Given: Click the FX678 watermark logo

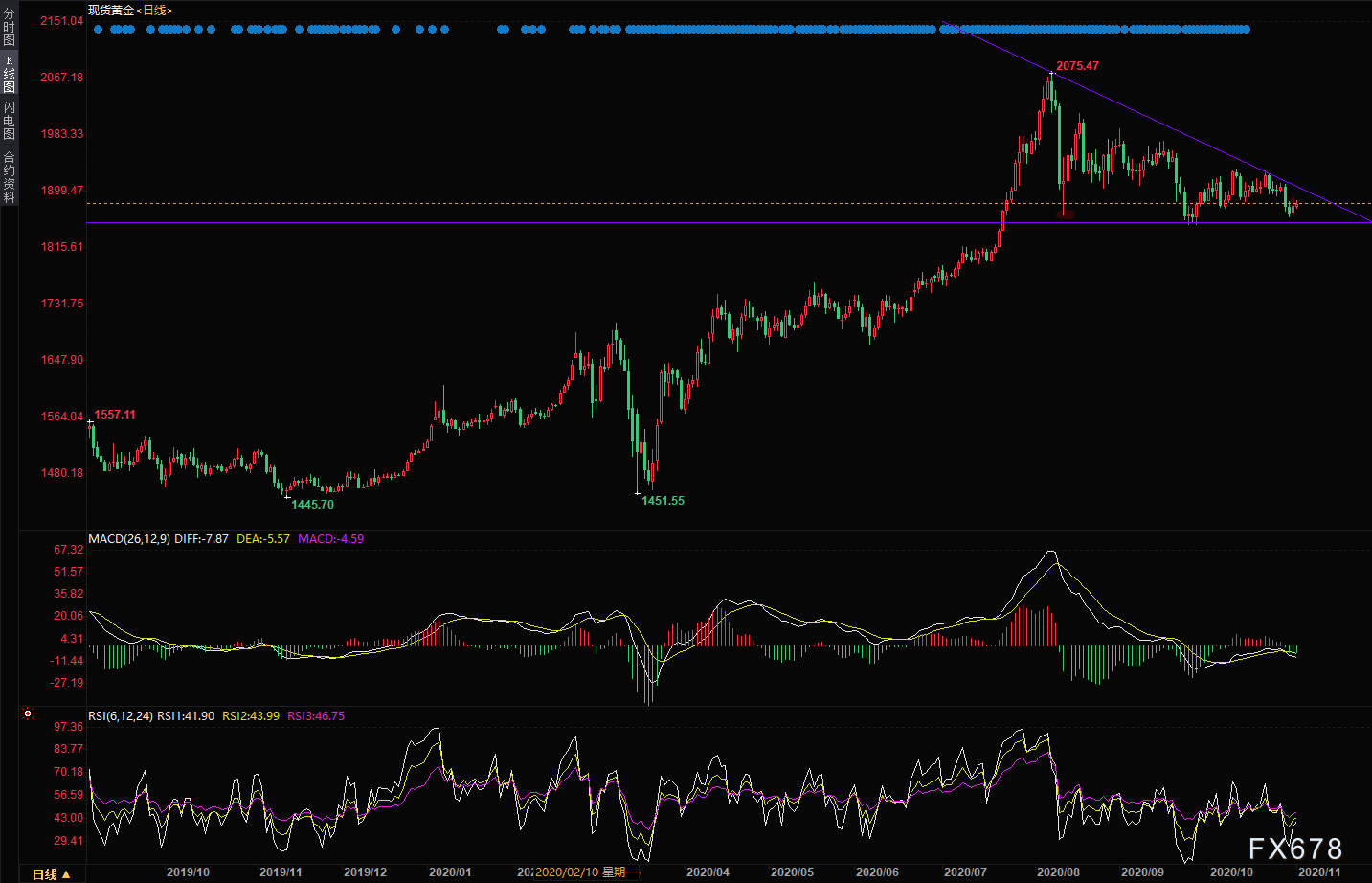Looking at the screenshot, I should (x=1294, y=849).
